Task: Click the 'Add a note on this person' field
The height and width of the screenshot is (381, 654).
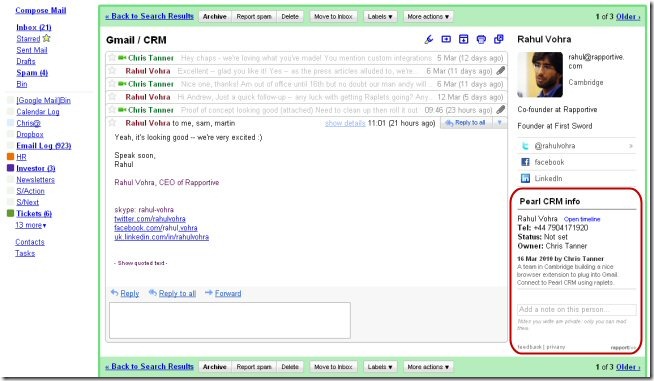Action: 576,309
